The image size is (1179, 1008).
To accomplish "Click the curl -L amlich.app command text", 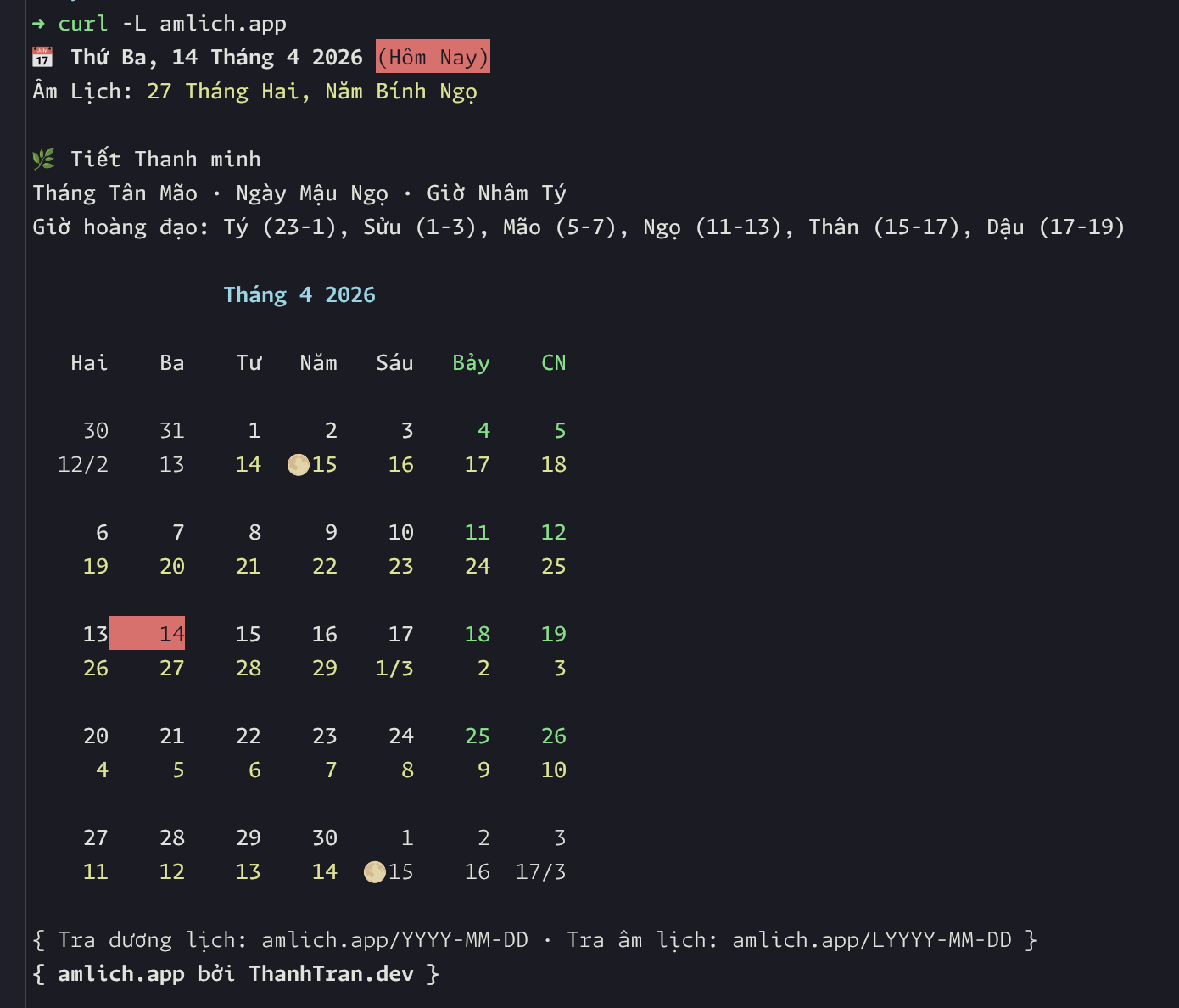I will 172,24.
